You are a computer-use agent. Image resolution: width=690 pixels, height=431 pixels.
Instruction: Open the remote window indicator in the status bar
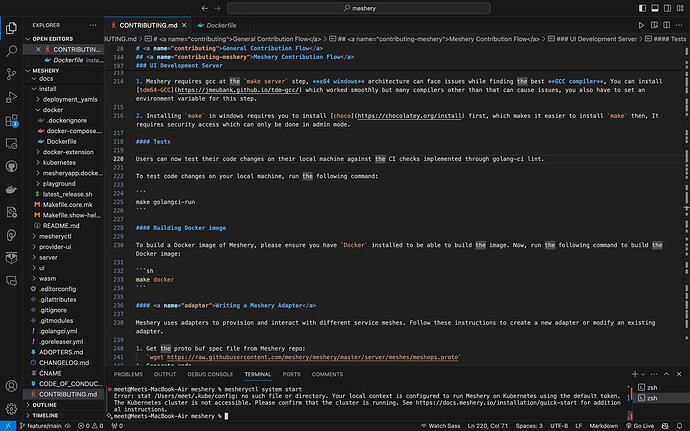[8, 426]
